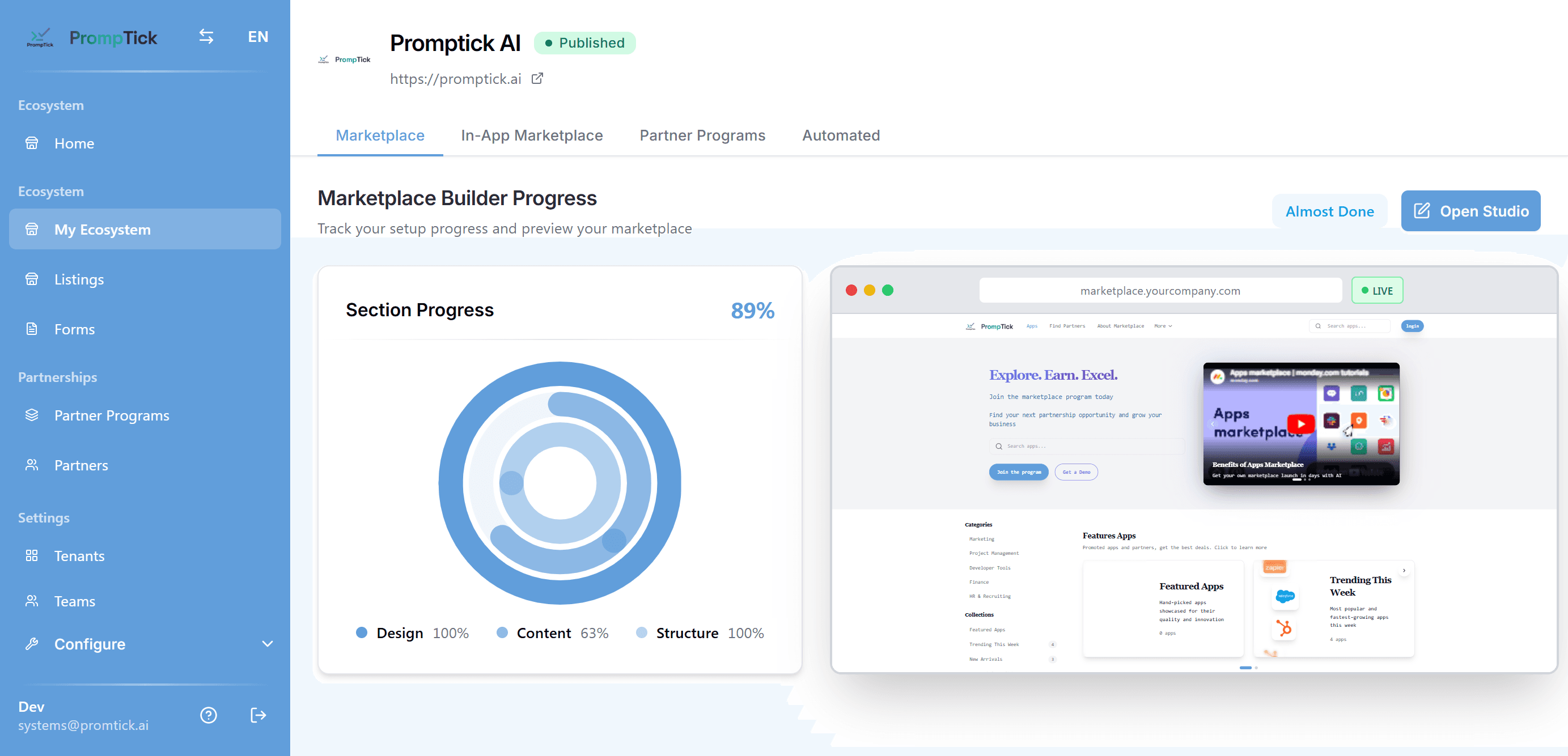Click the Home storefront icon
This screenshot has width=1568, height=756.
pyautogui.click(x=32, y=143)
